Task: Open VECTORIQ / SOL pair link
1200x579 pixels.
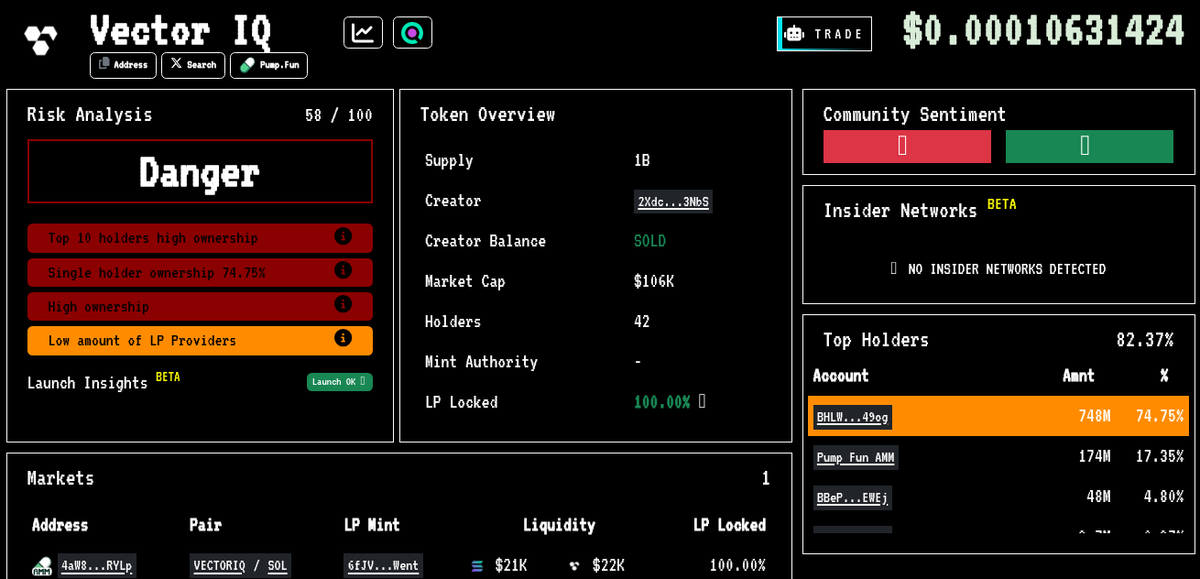Action: [x=240, y=566]
